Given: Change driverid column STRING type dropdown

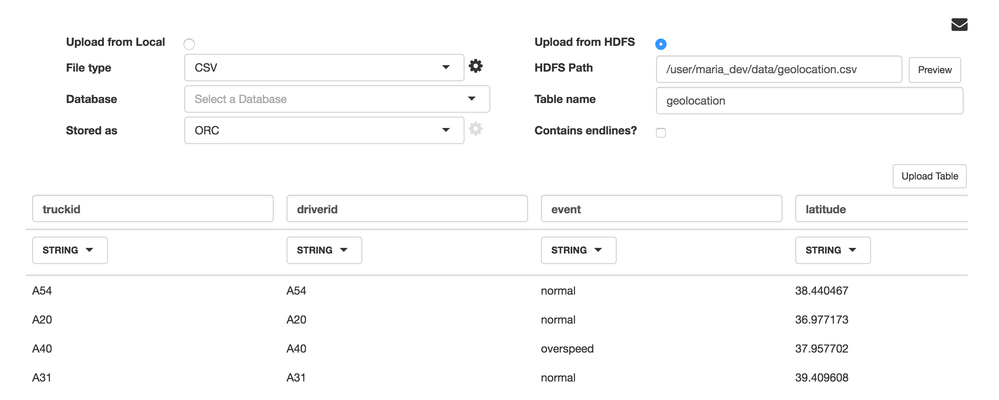Looking at the screenshot, I should pos(324,250).
